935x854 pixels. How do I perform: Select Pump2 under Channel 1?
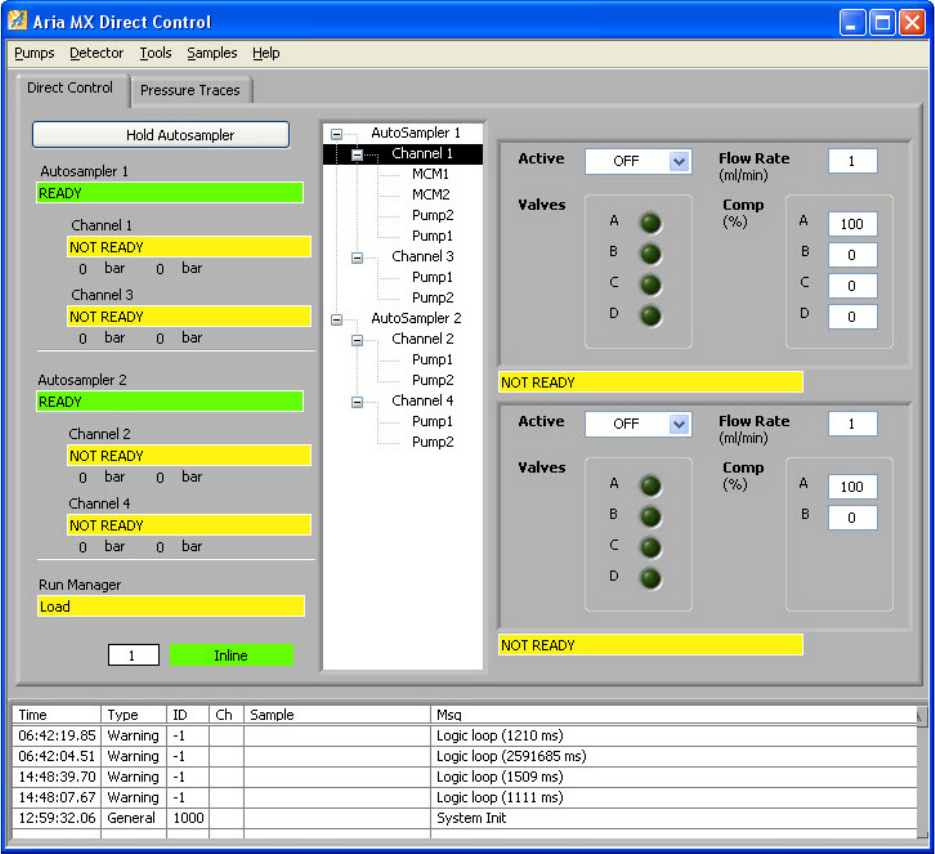point(432,215)
